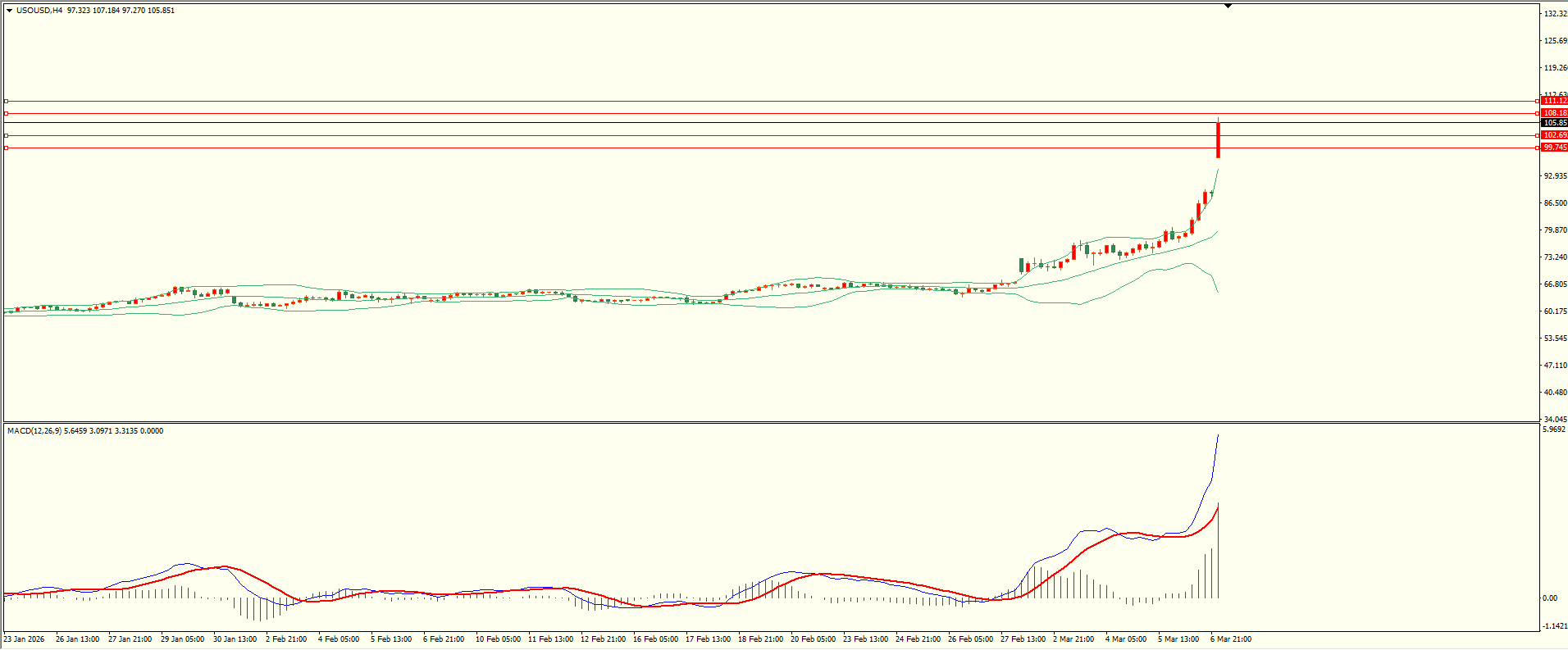
Task: Click the large red latest candlestick
Action: [1219, 141]
